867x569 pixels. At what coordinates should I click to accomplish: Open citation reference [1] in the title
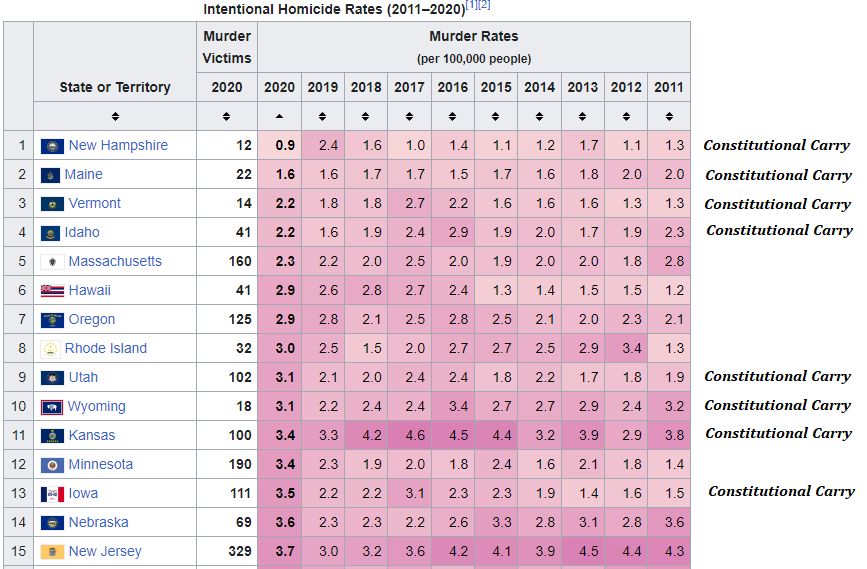point(472,5)
